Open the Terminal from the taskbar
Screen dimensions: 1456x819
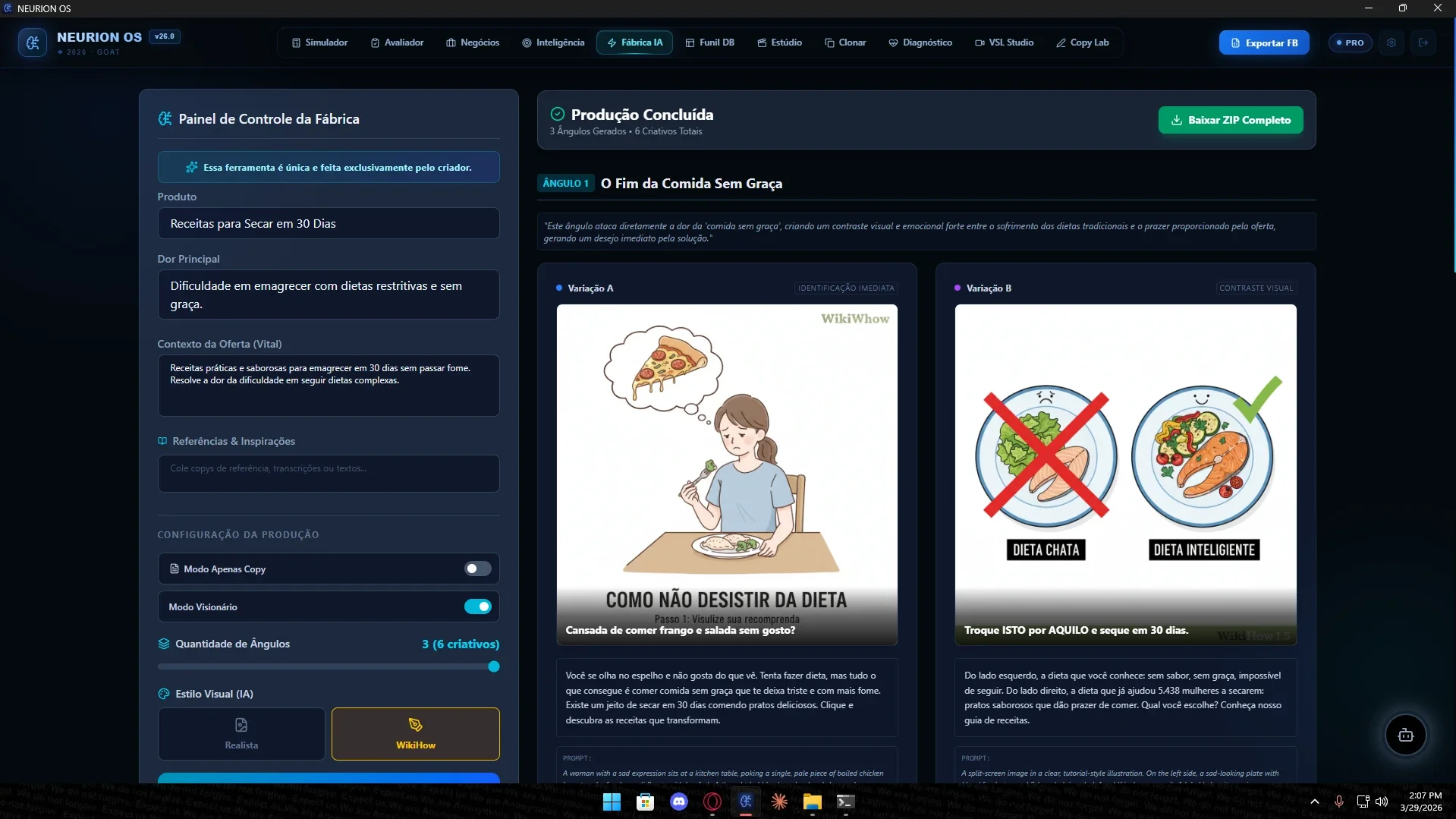(x=846, y=802)
